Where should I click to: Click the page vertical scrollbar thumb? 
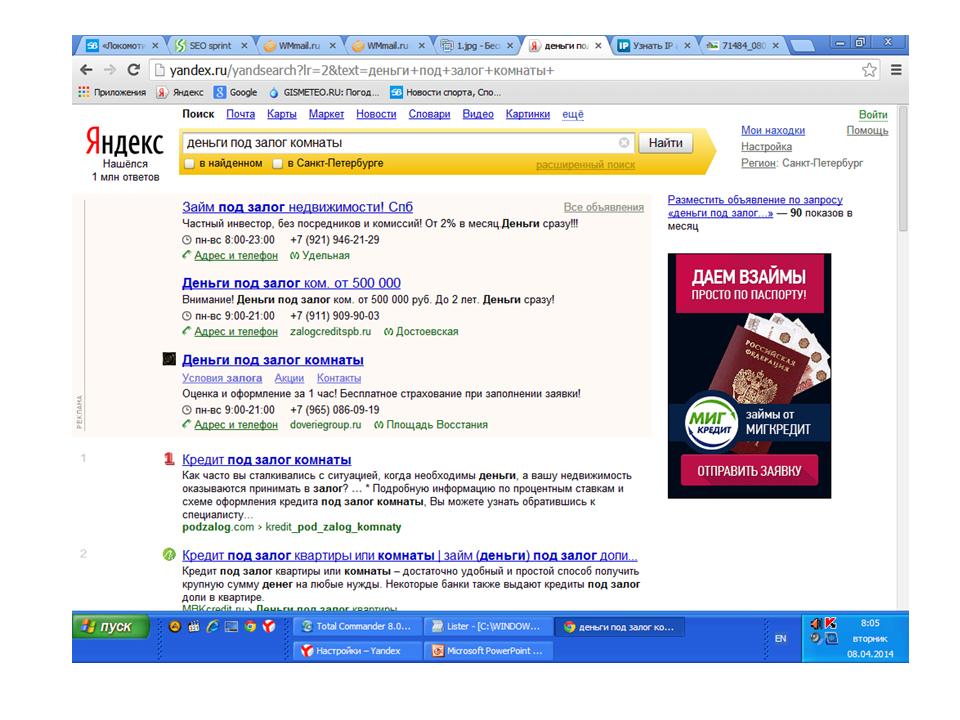click(903, 168)
